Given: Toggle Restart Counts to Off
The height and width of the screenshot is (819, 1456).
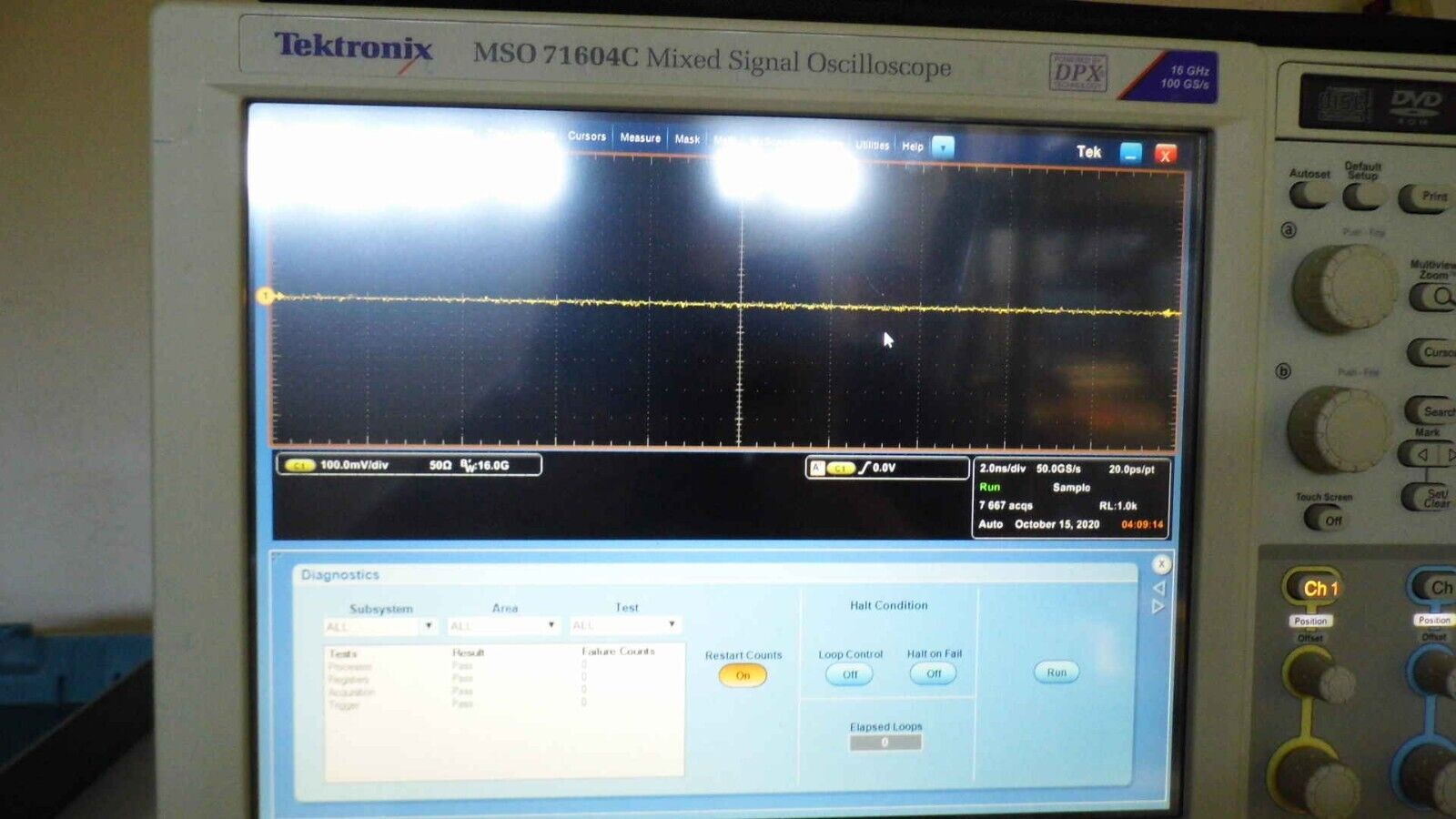Looking at the screenshot, I should [x=743, y=674].
